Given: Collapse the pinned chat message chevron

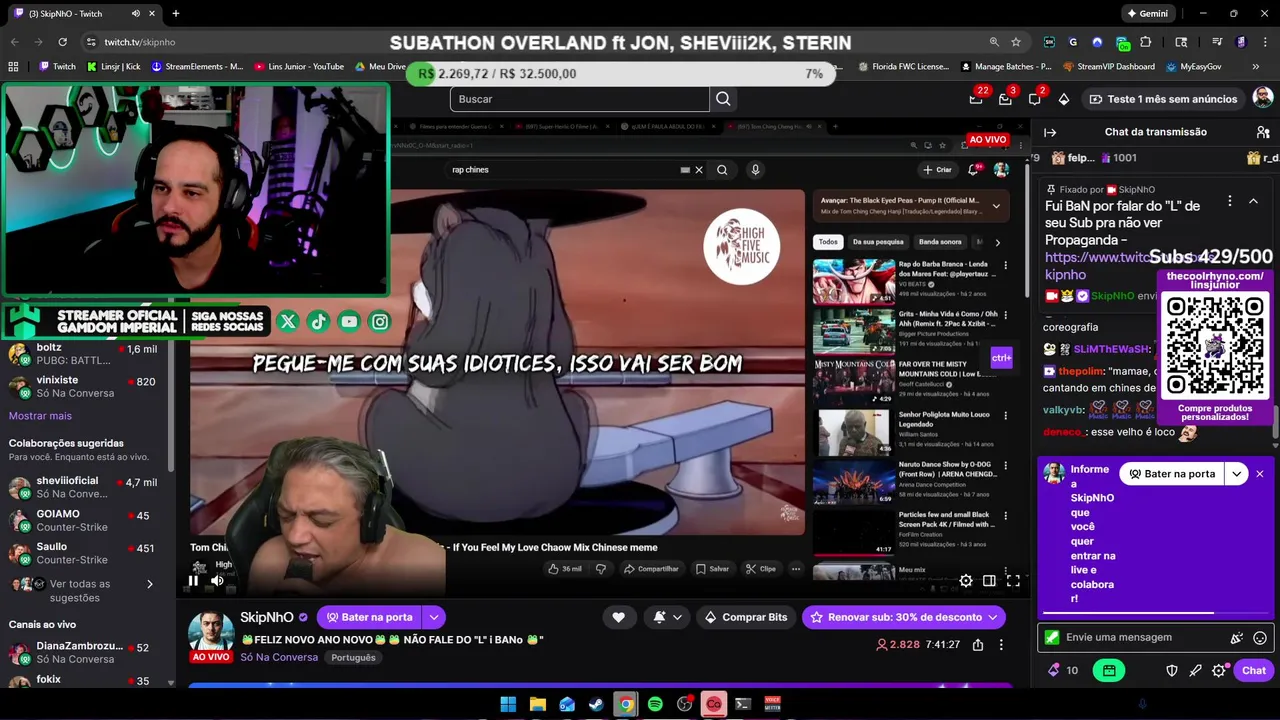Looking at the screenshot, I should click(1253, 201).
